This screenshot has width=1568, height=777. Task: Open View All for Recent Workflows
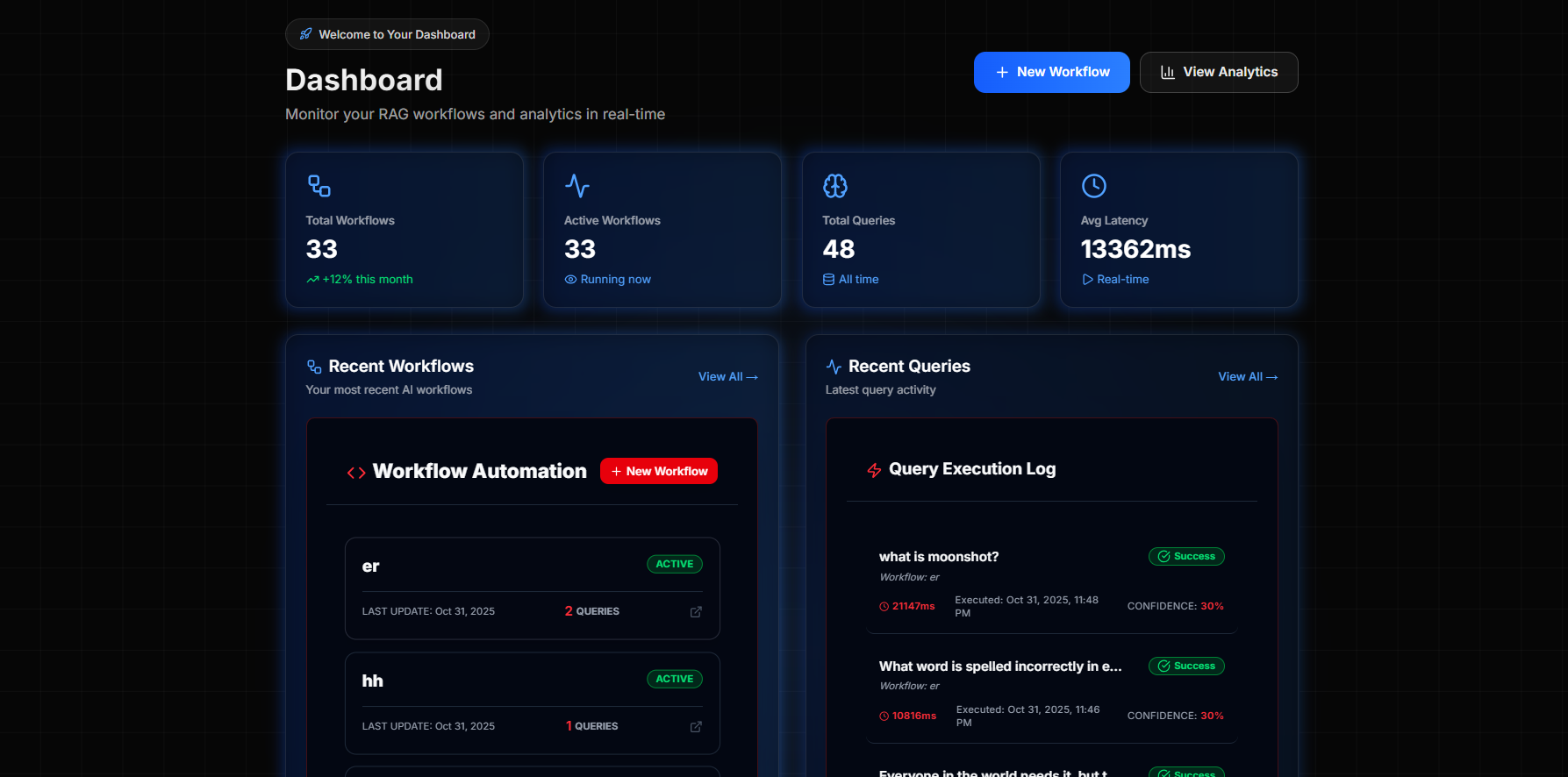pyautogui.click(x=728, y=376)
